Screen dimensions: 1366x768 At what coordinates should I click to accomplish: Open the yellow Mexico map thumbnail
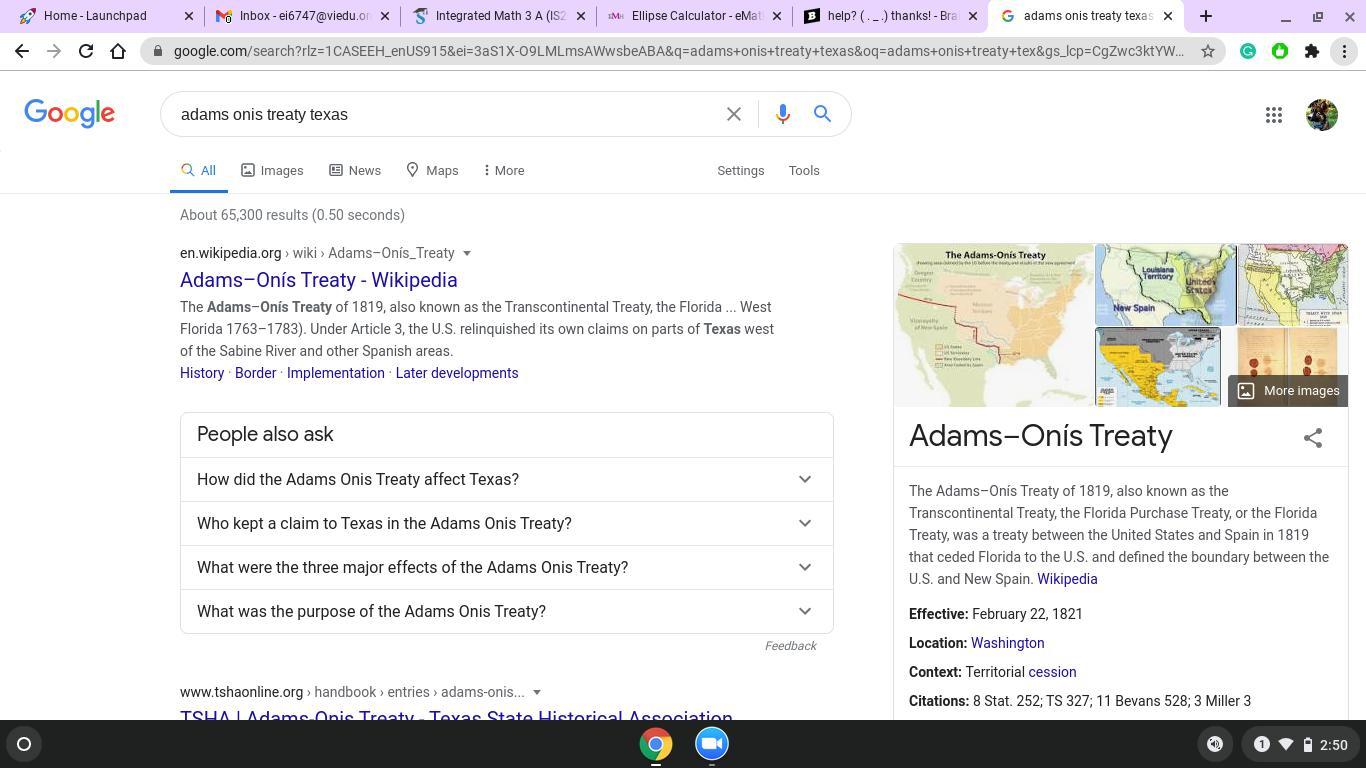click(1158, 367)
